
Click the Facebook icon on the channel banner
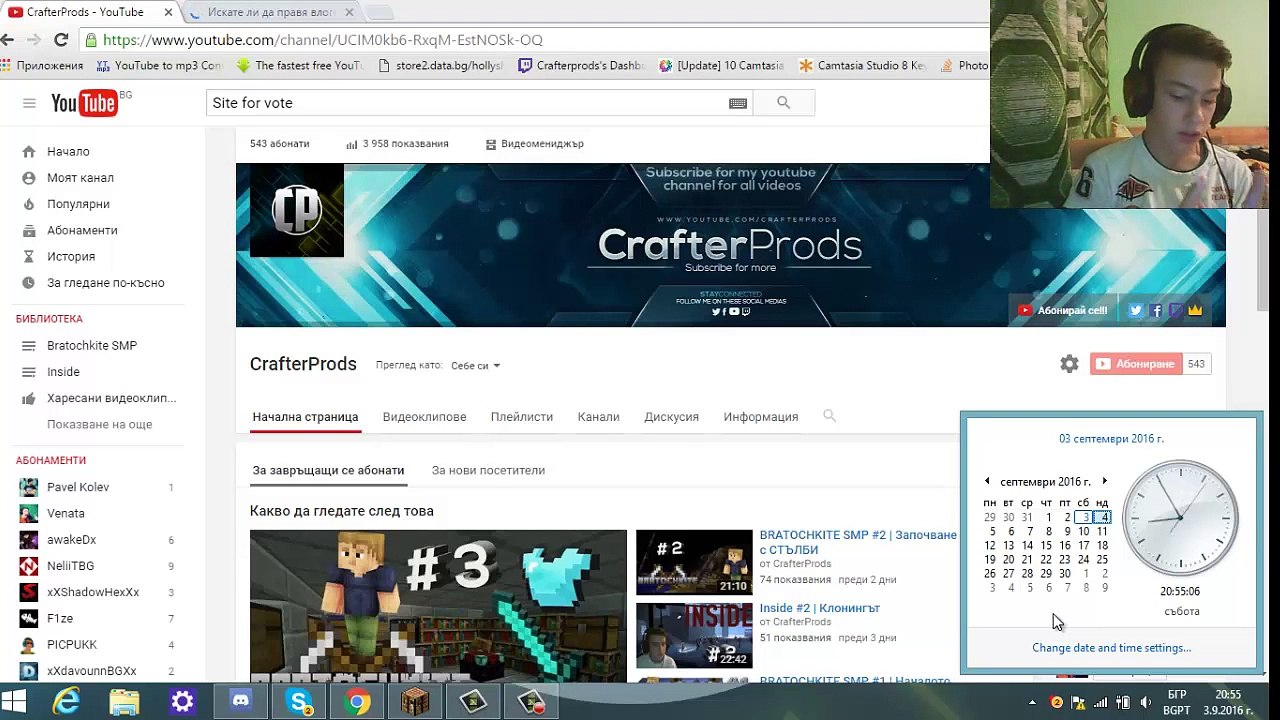[x=1156, y=311]
